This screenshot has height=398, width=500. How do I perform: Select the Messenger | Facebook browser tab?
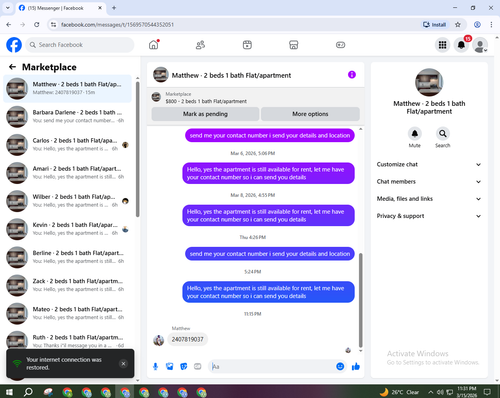[60, 8]
